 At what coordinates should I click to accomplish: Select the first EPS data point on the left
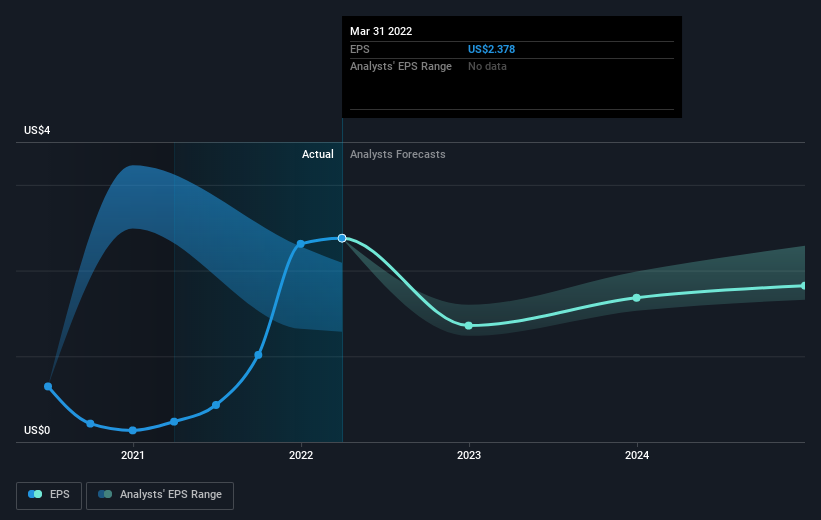(48, 386)
